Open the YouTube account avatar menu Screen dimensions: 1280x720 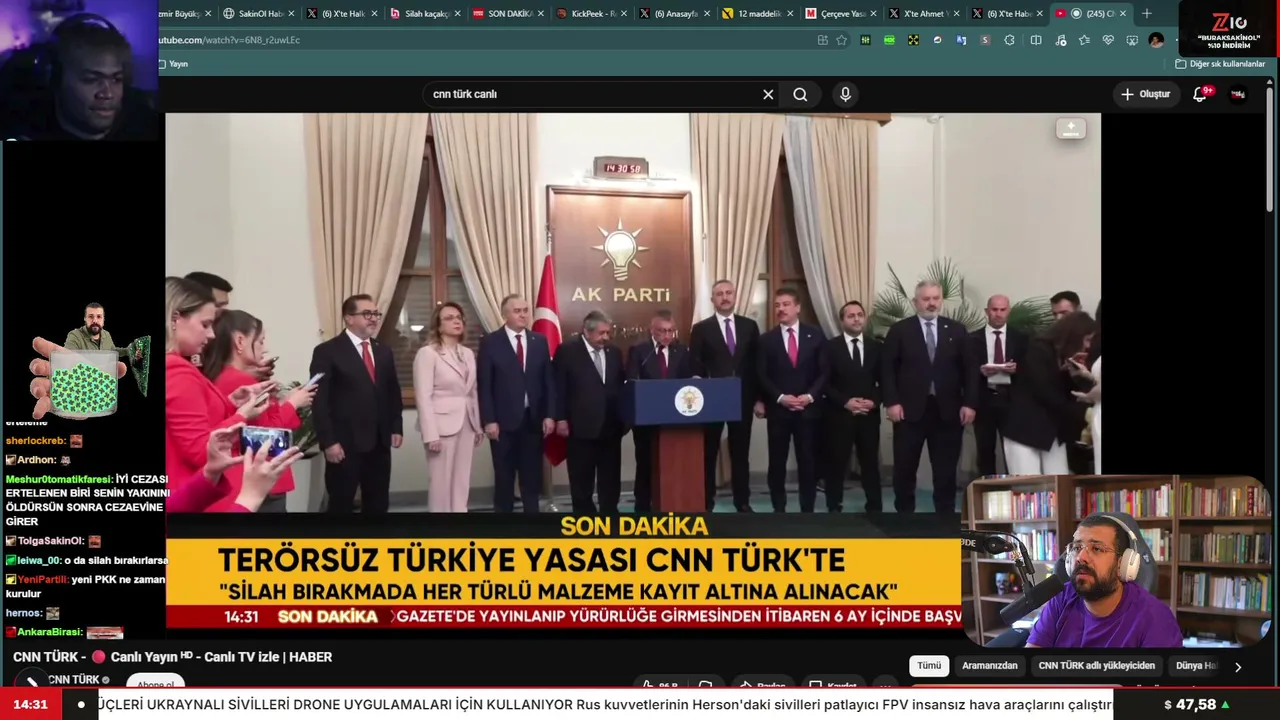pos(1238,94)
